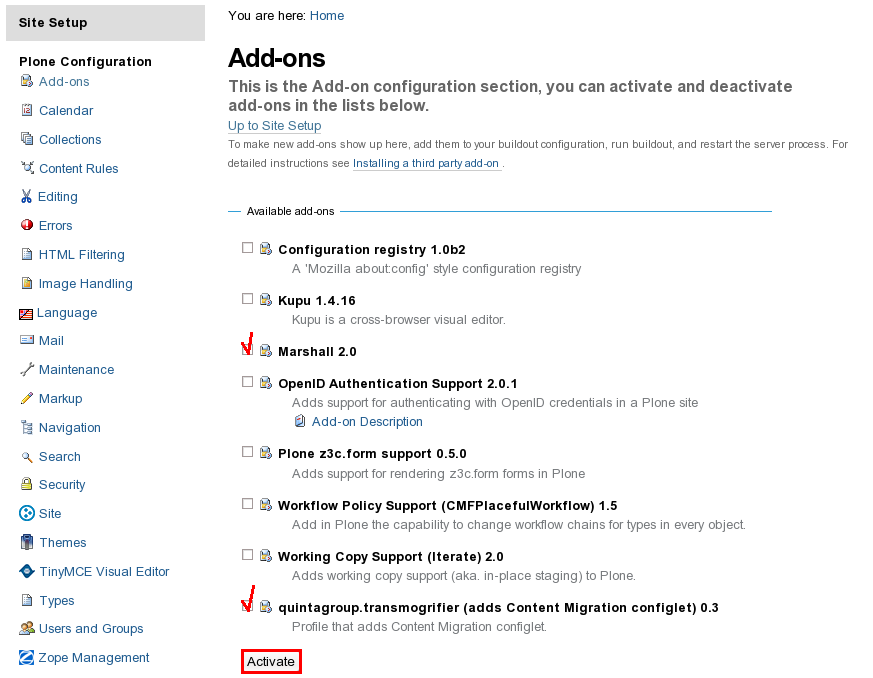873x678 pixels.
Task: Open TinyMCE Visual Editor settings
Action: coord(104,572)
